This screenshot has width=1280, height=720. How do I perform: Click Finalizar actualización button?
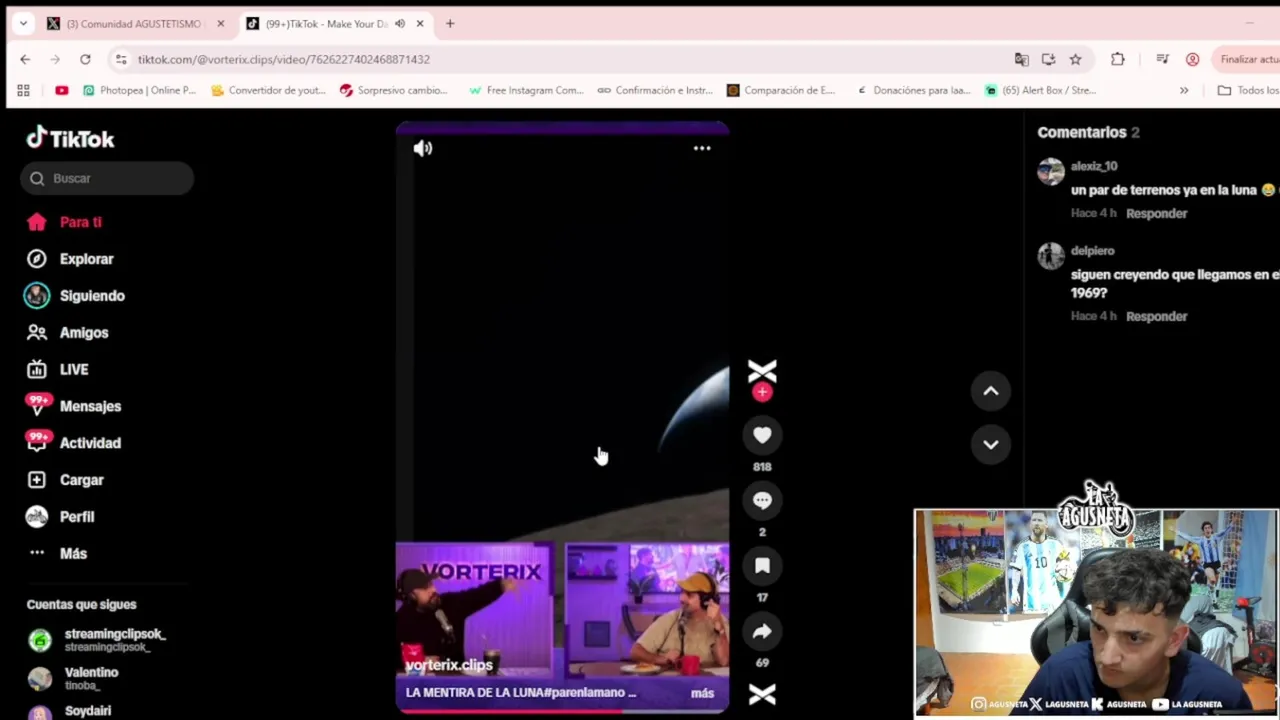pyautogui.click(x=1247, y=60)
